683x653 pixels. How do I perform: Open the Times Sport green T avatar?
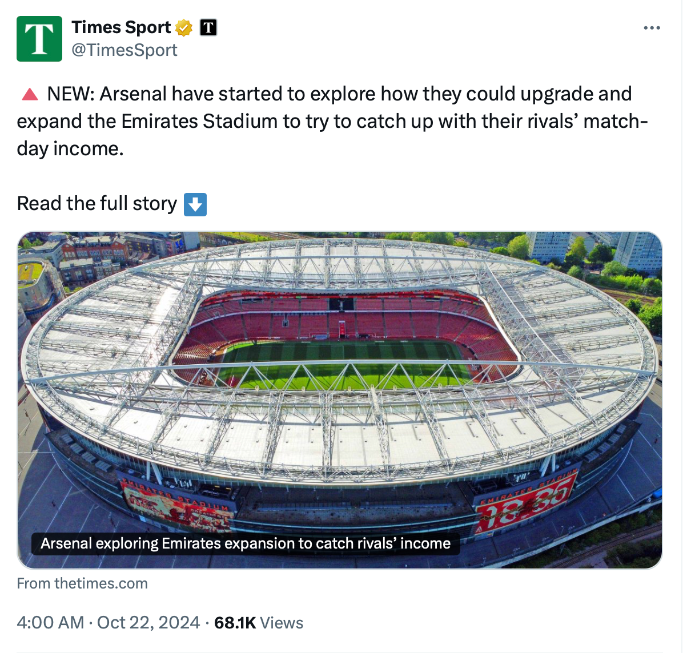[x=39, y=39]
